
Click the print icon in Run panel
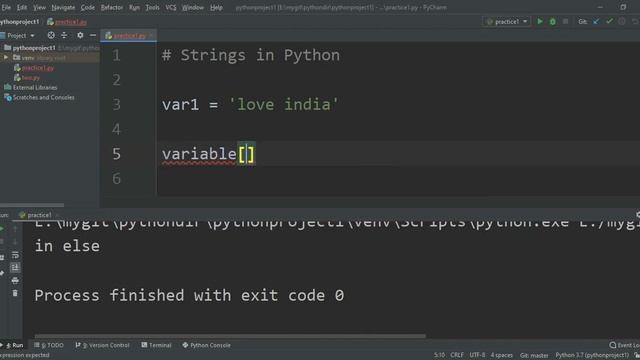(x=15, y=280)
